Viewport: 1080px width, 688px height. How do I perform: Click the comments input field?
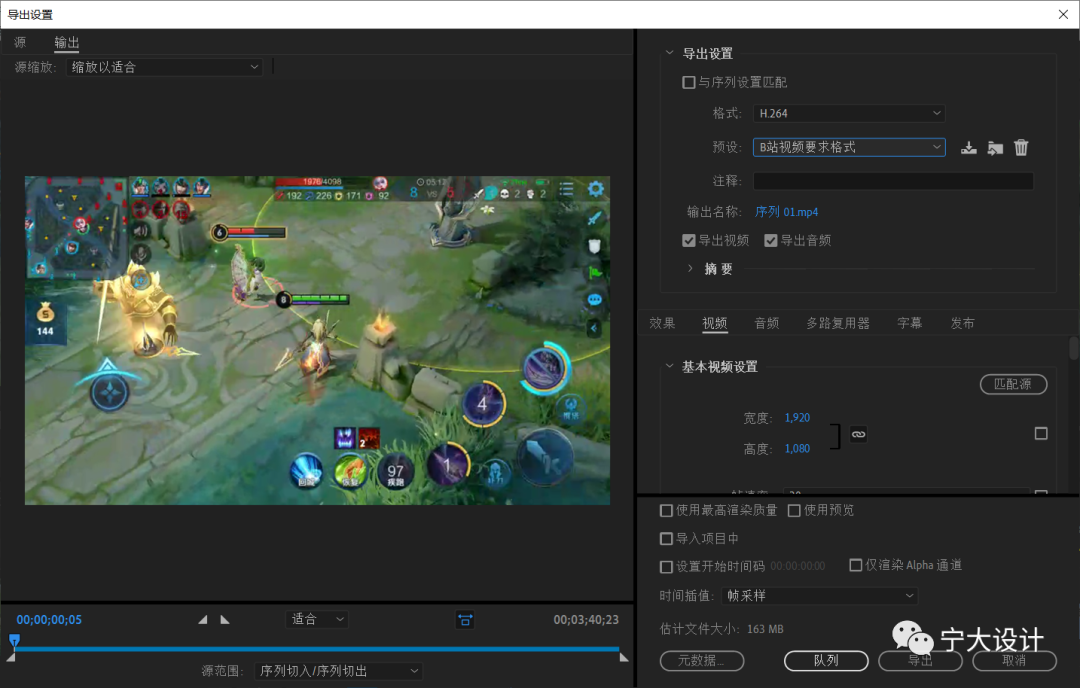click(893, 181)
